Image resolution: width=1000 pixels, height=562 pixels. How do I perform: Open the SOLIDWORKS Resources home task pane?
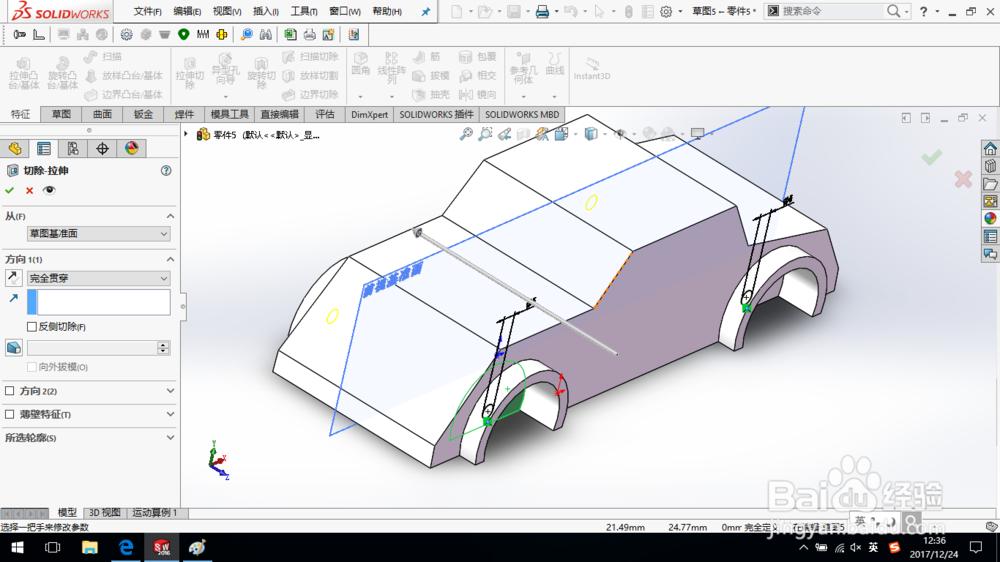[x=990, y=149]
